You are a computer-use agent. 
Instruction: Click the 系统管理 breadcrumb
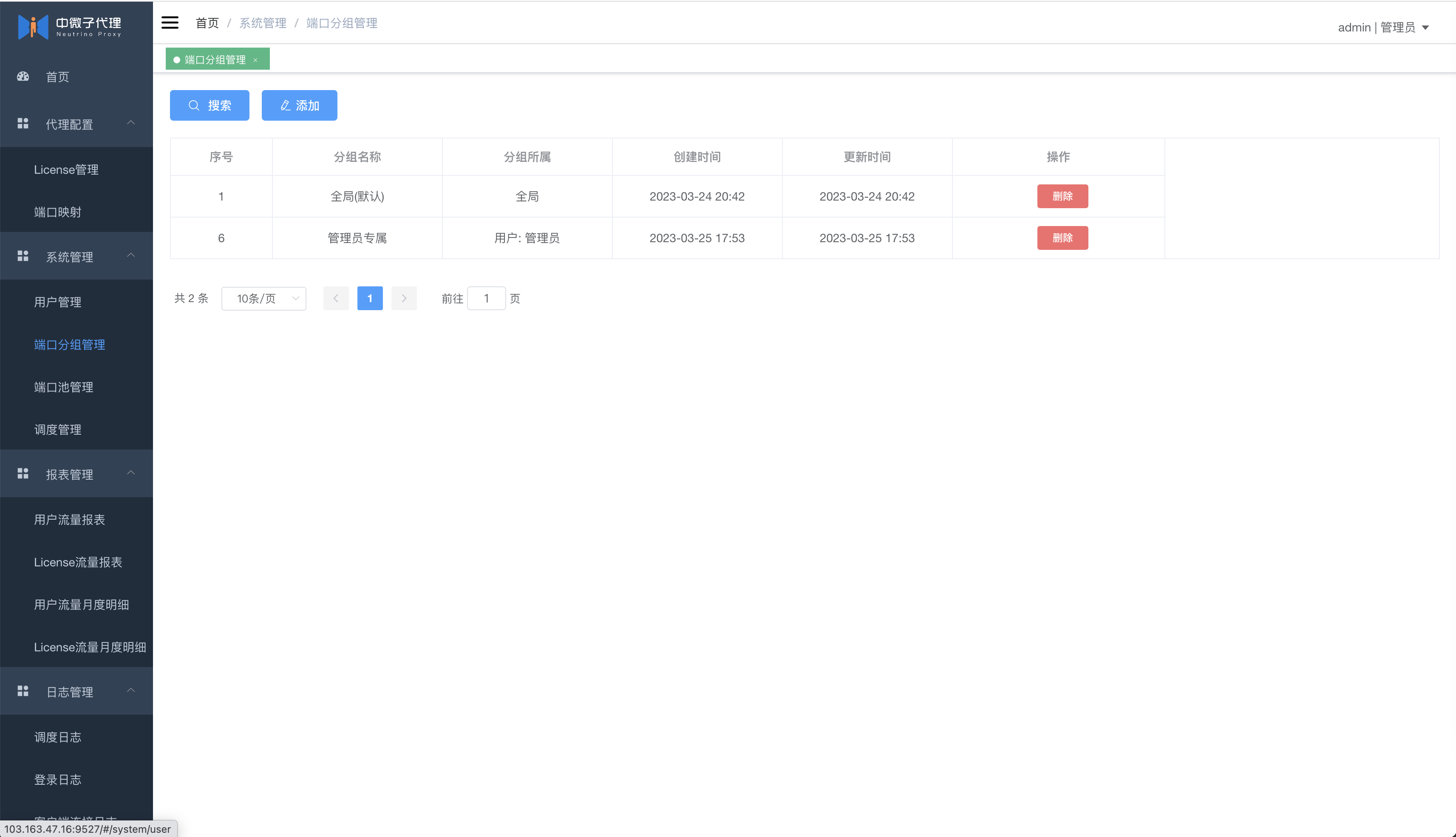[263, 23]
